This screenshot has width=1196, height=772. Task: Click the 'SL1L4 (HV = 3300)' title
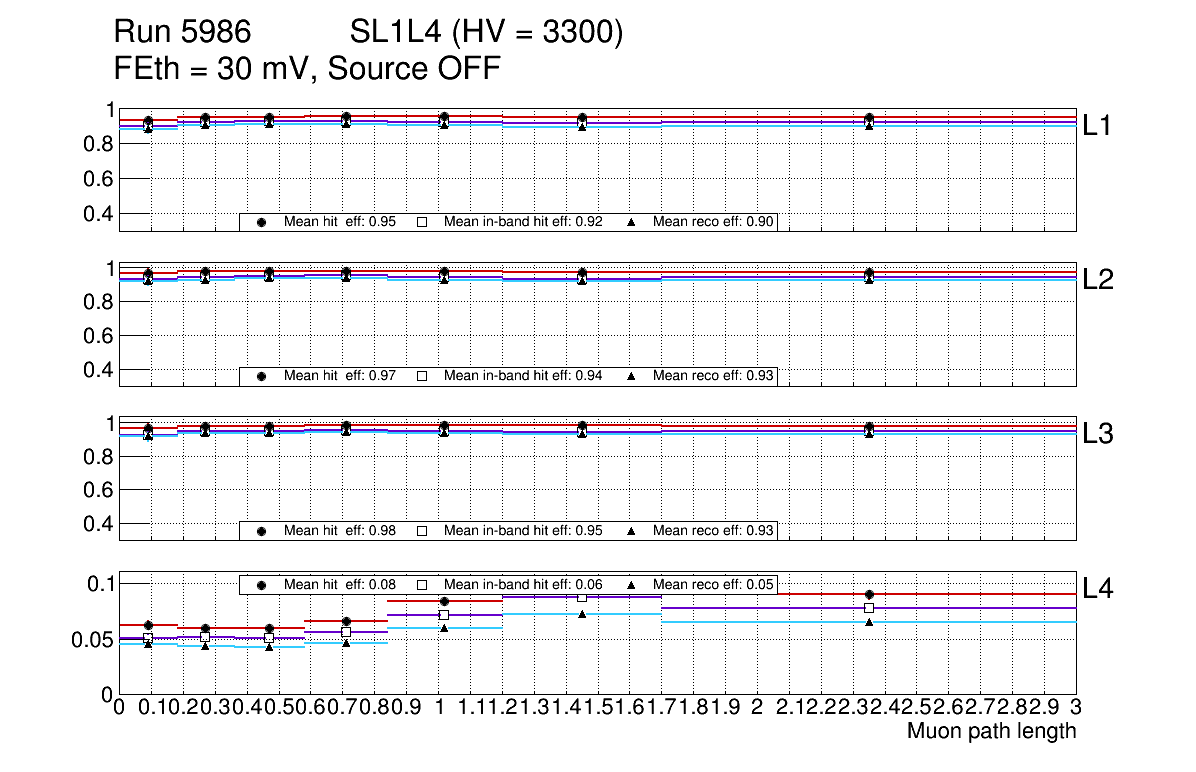tap(487, 34)
